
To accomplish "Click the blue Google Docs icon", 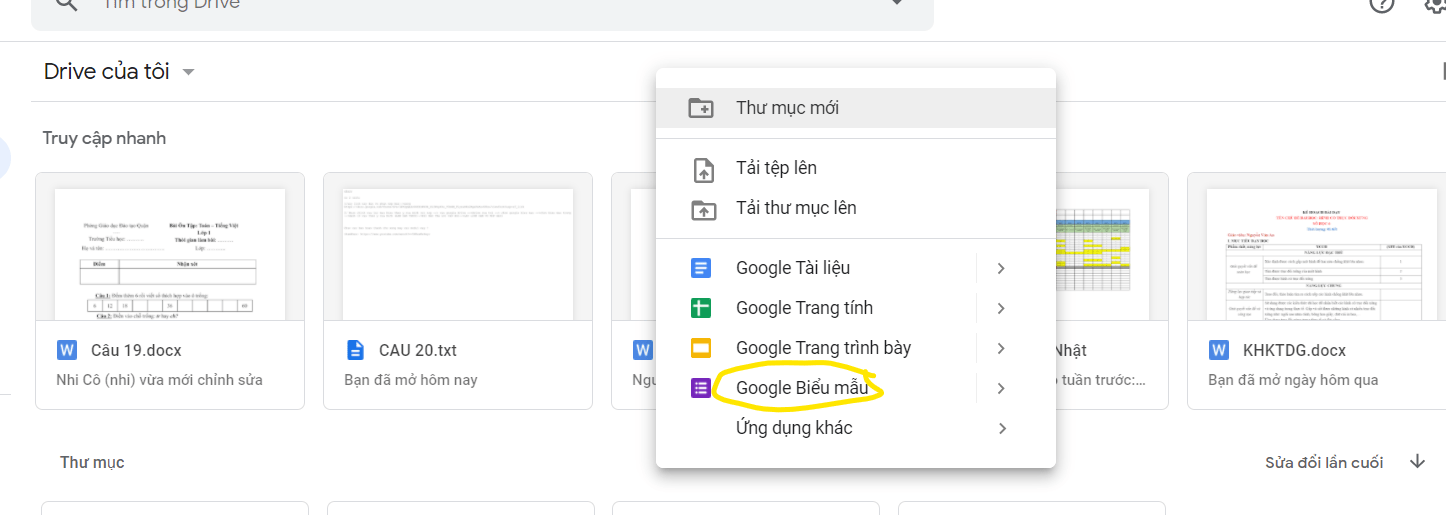I will pos(701,268).
